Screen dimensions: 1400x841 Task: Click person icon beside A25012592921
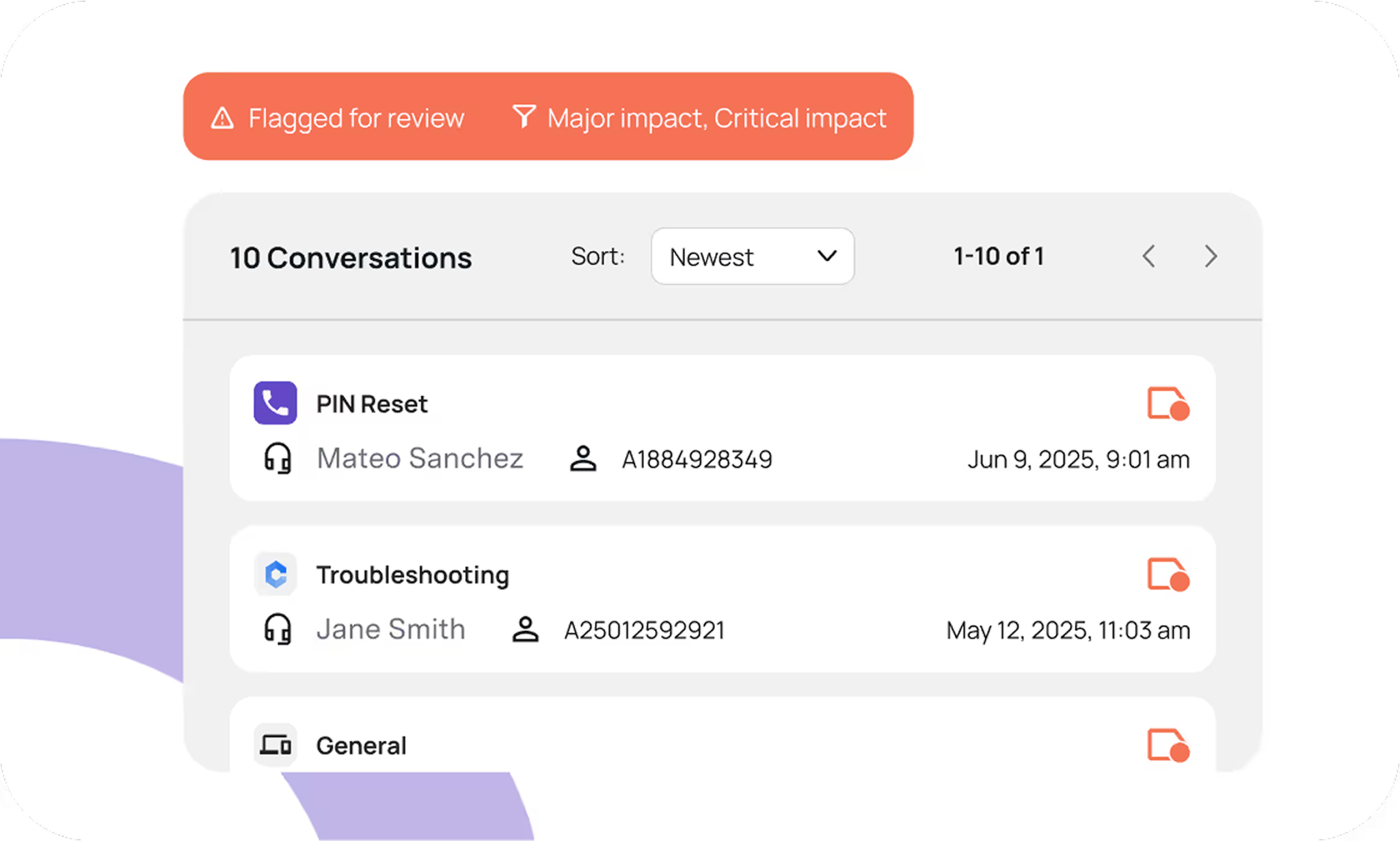[525, 630]
